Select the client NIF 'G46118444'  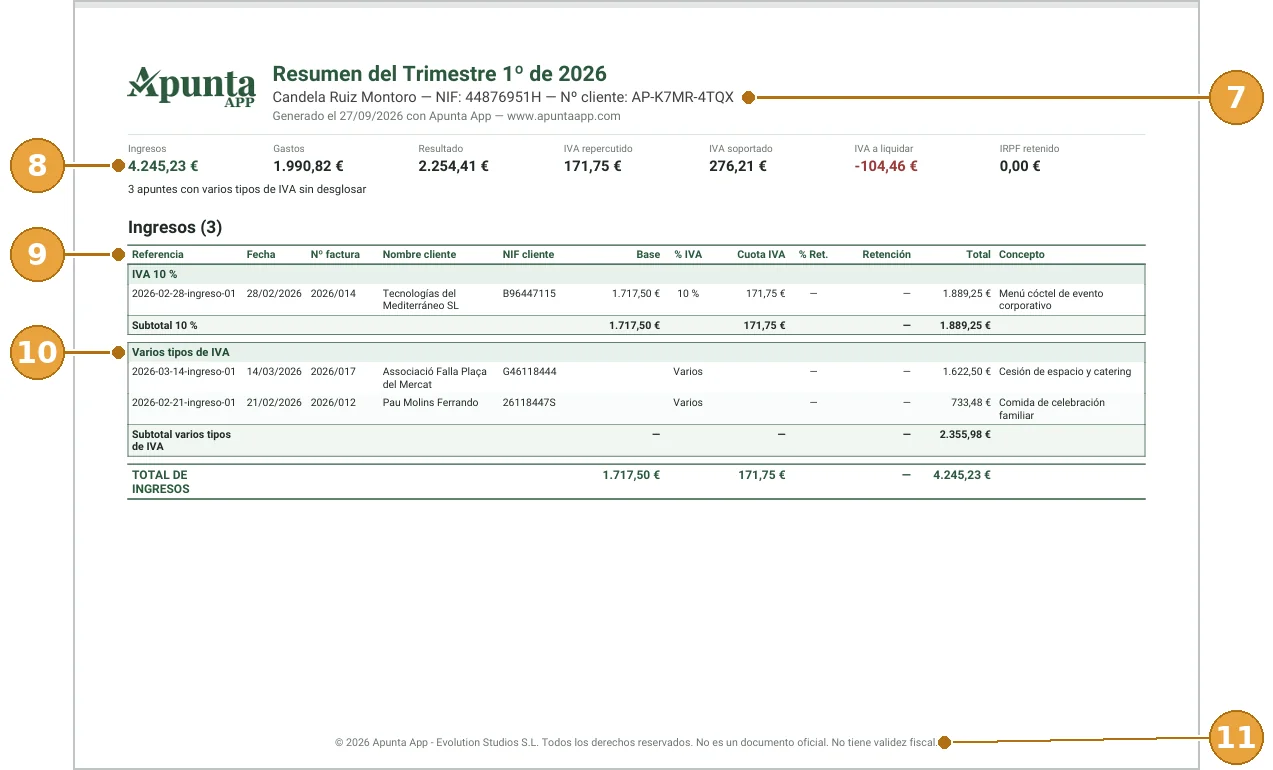(530, 372)
